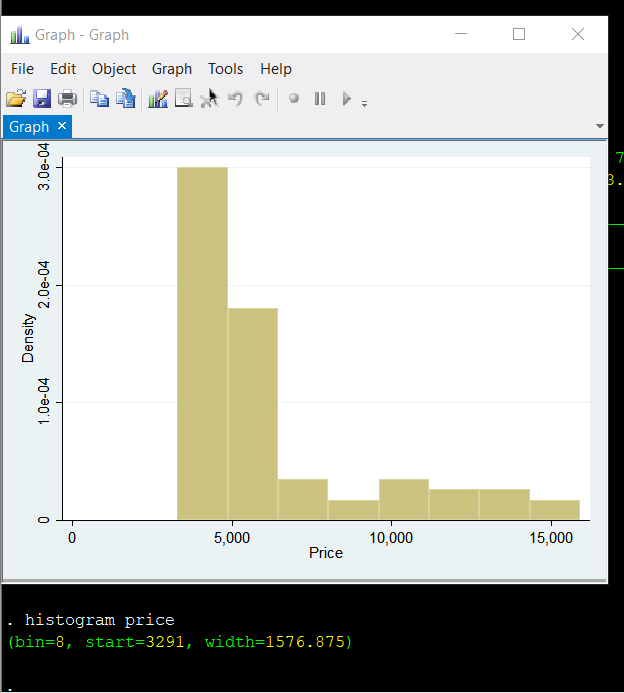Click the Copy graph toolbar icon
This screenshot has width=624, height=693.
[x=99, y=99]
